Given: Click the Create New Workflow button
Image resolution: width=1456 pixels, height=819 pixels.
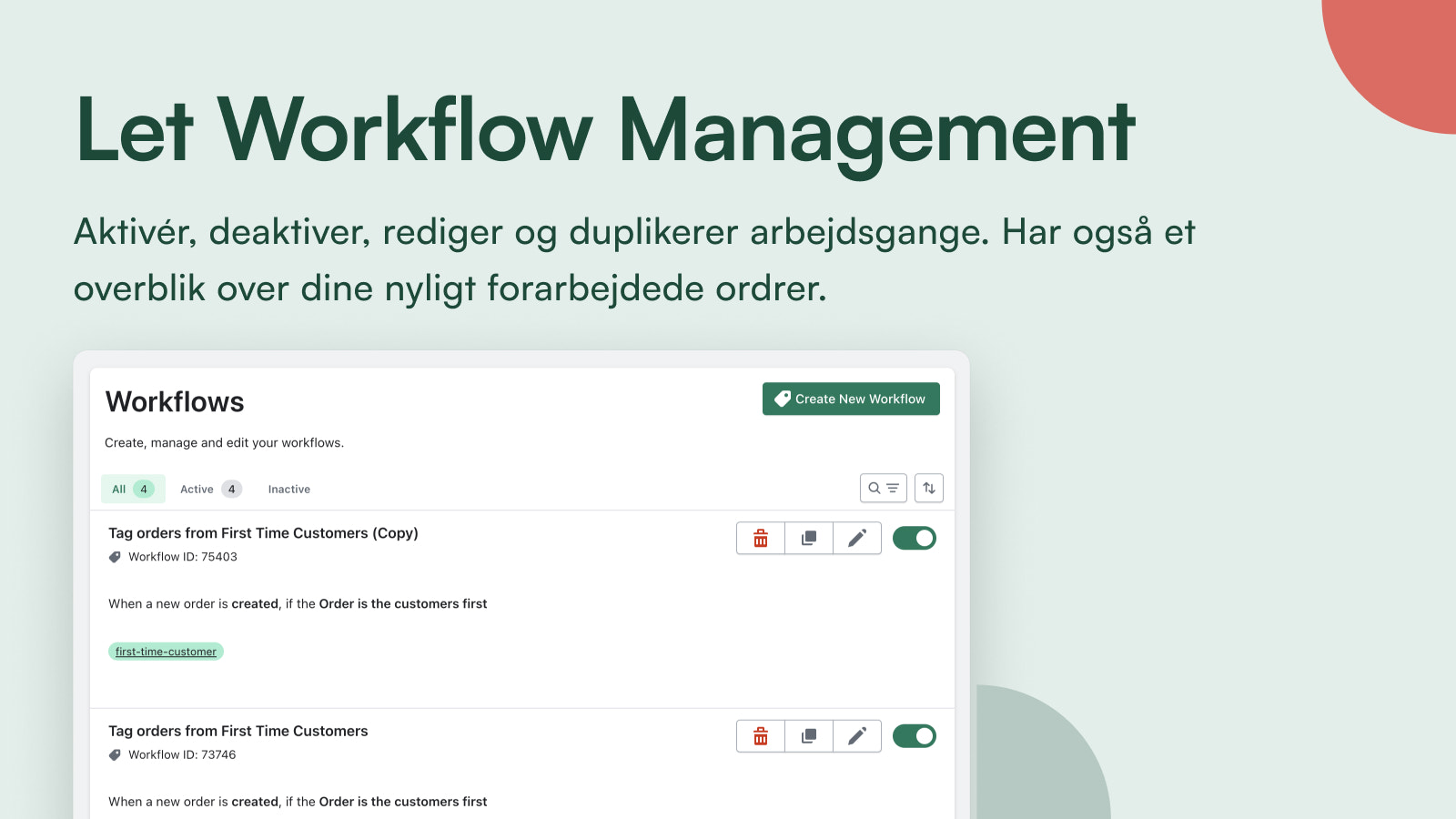Looking at the screenshot, I should 851,399.
